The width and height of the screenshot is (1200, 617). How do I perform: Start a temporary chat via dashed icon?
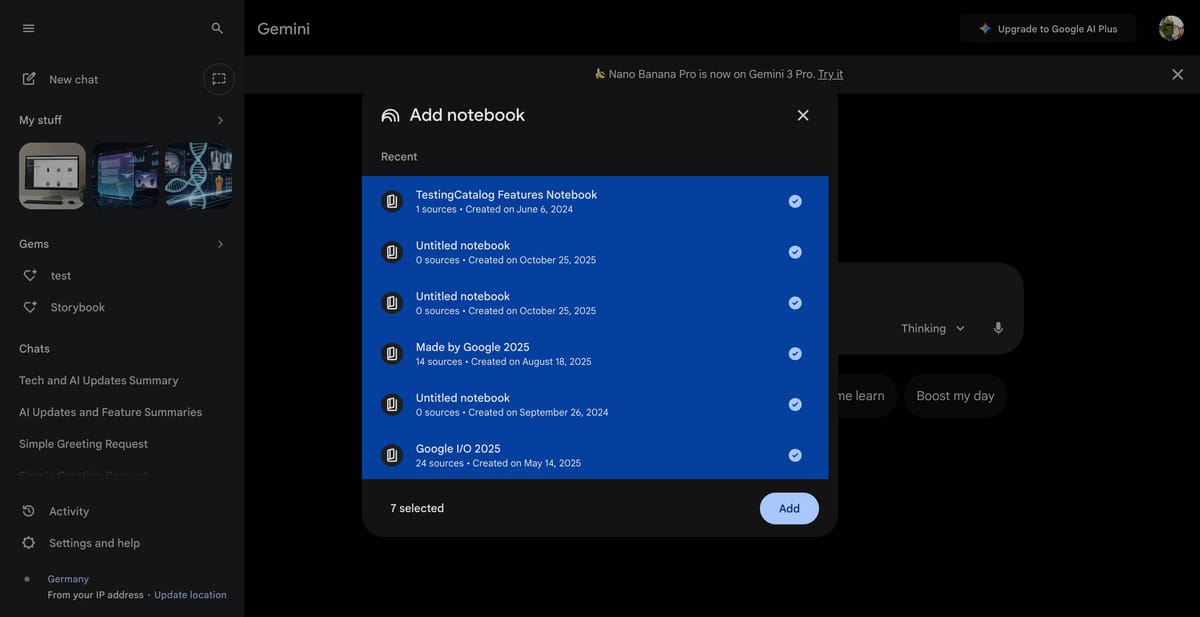pos(219,79)
